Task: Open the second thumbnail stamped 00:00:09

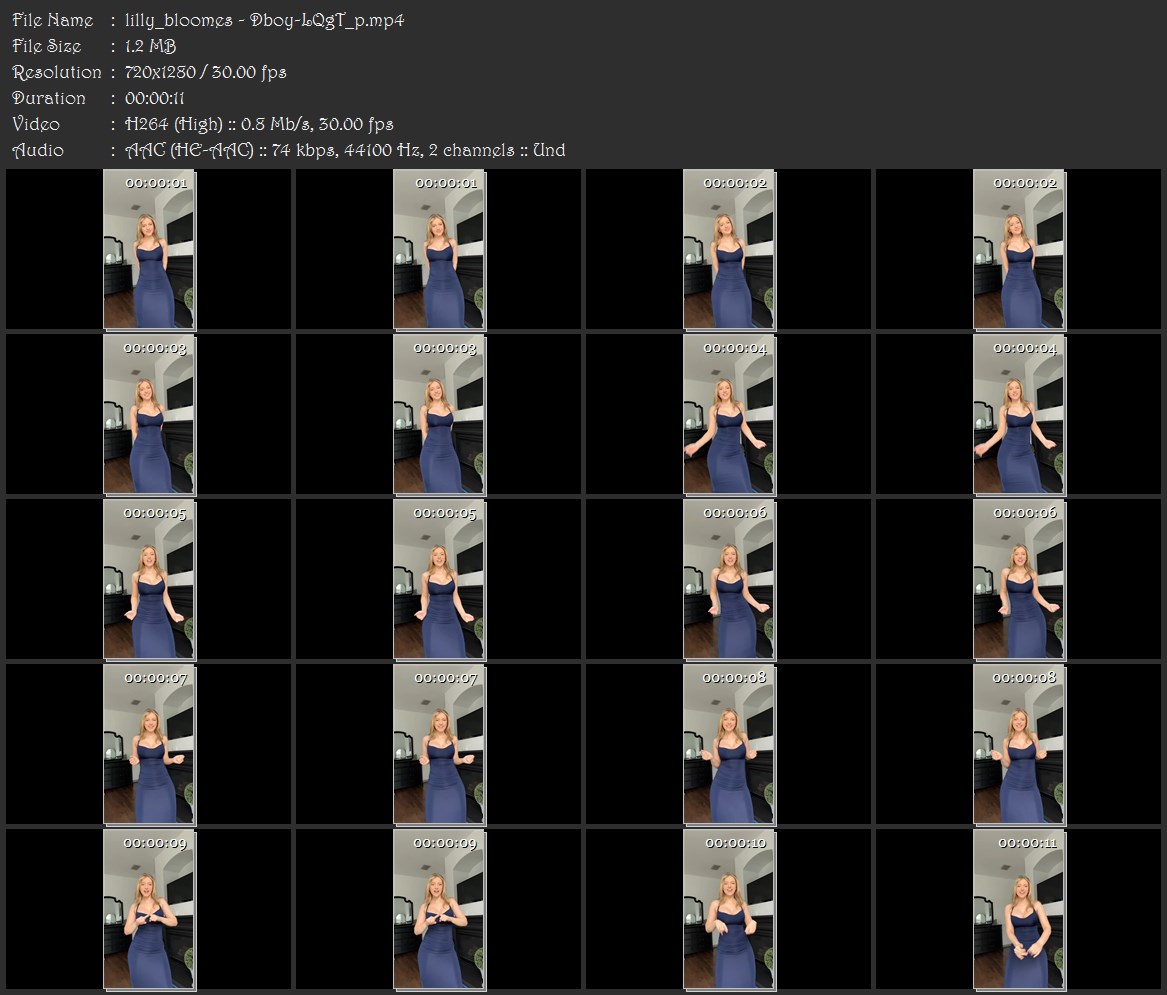Action: click(438, 909)
